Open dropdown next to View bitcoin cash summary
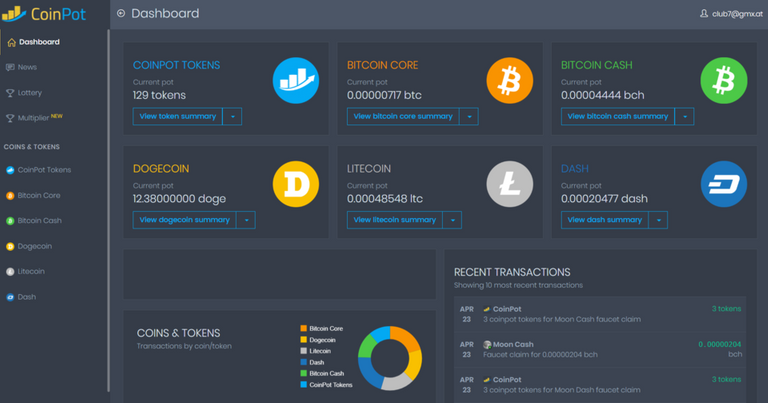The image size is (768, 403). point(685,117)
